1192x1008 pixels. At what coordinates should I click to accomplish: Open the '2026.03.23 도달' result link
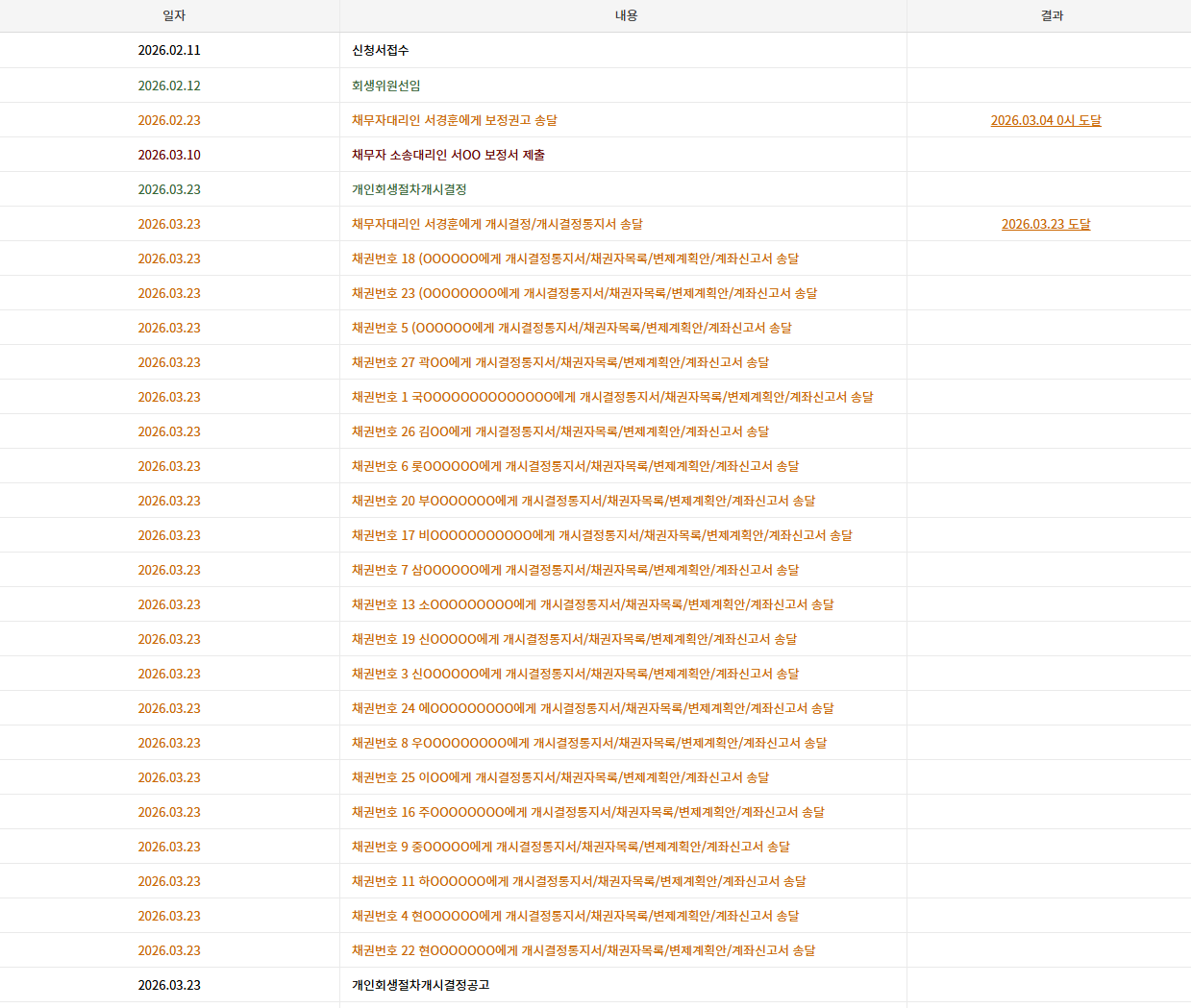coord(1045,224)
